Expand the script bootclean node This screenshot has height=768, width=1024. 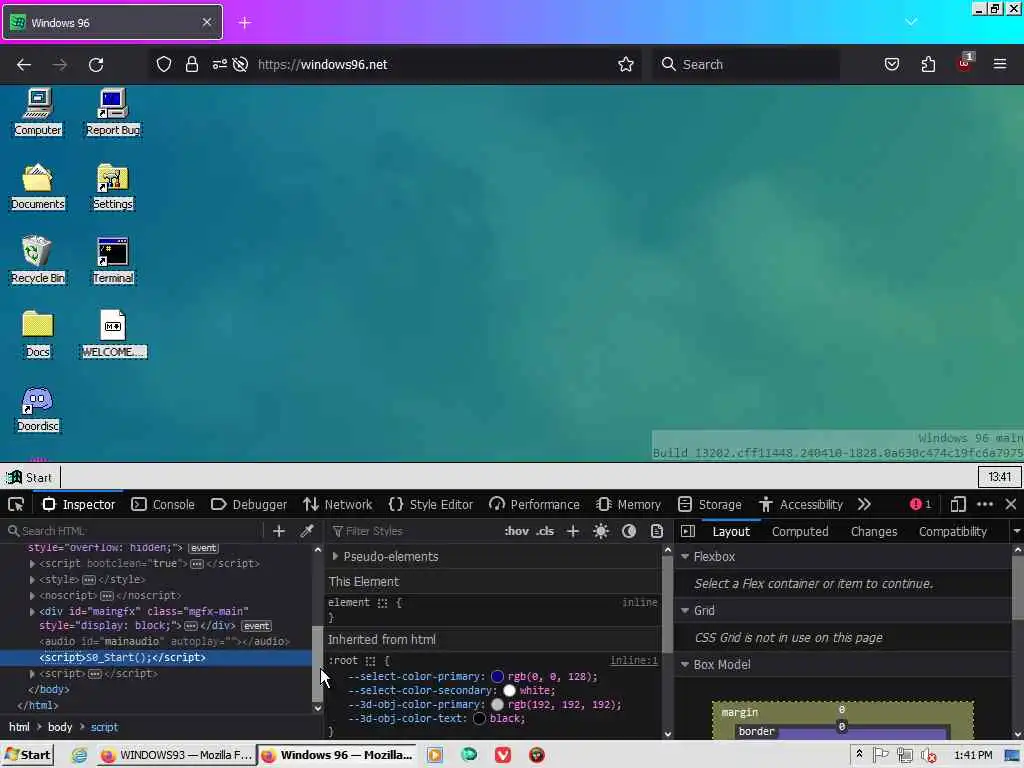pos(32,564)
